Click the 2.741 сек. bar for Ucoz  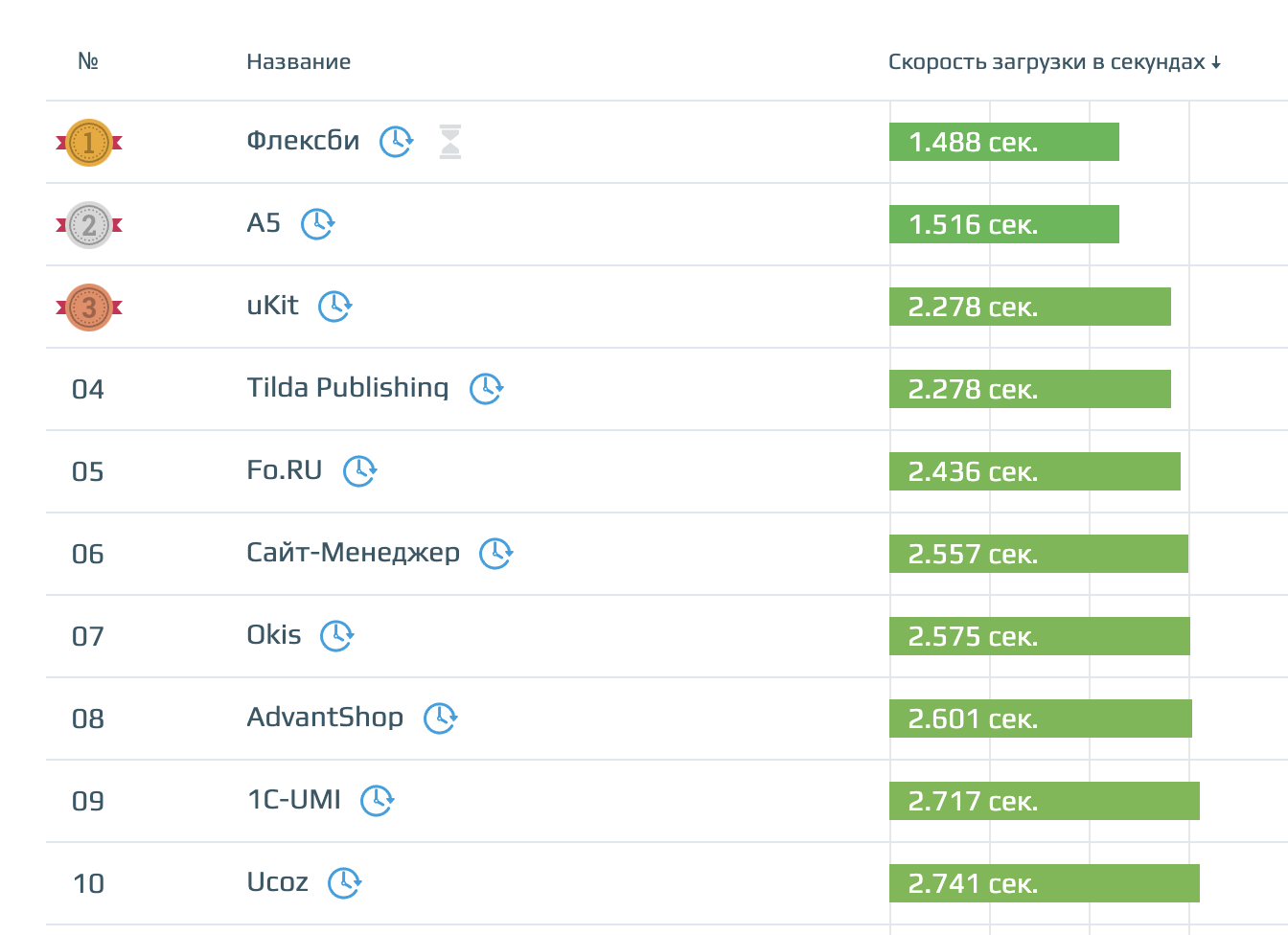pyautogui.click(x=1044, y=883)
